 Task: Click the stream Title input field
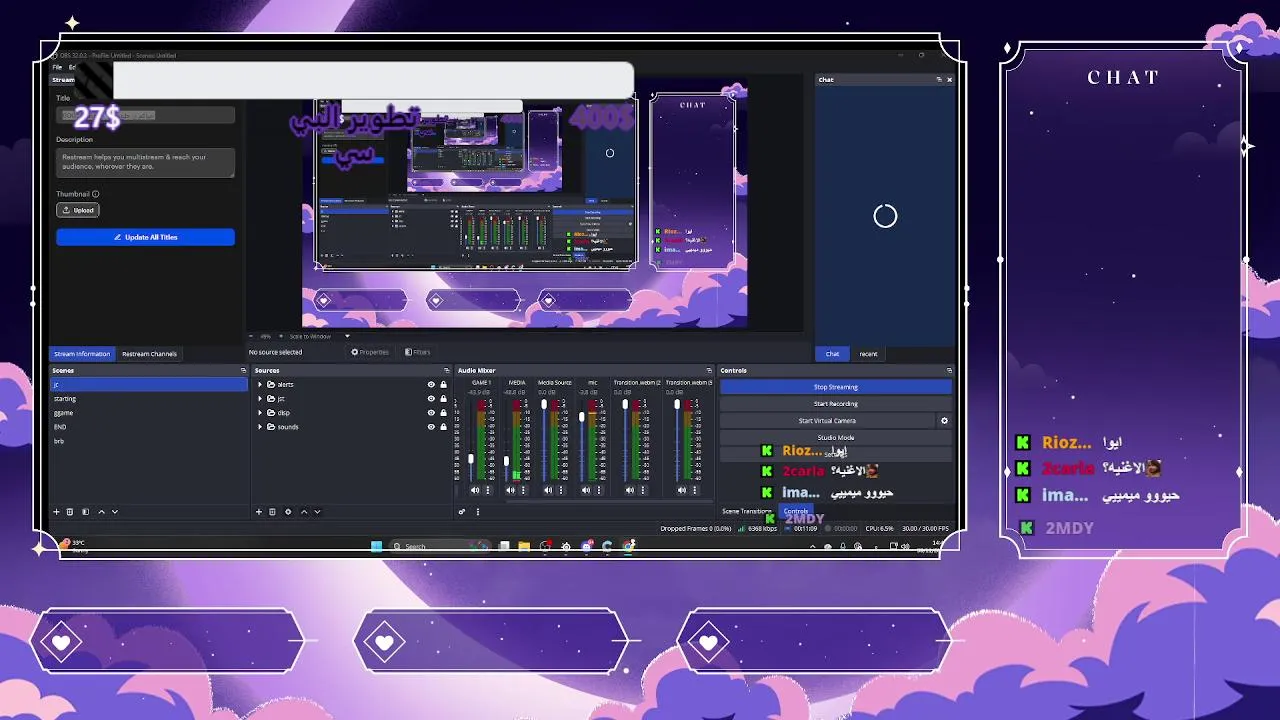(x=145, y=115)
